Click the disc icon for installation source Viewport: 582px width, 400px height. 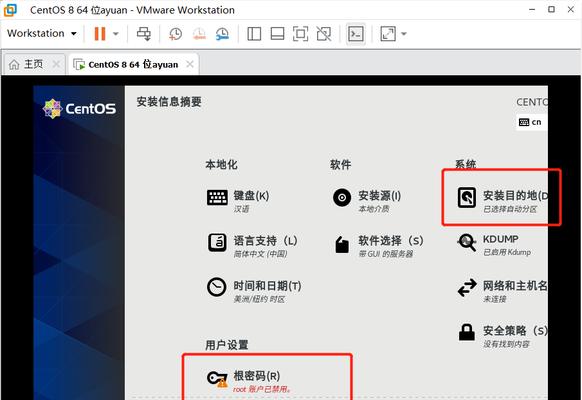click(x=342, y=197)
